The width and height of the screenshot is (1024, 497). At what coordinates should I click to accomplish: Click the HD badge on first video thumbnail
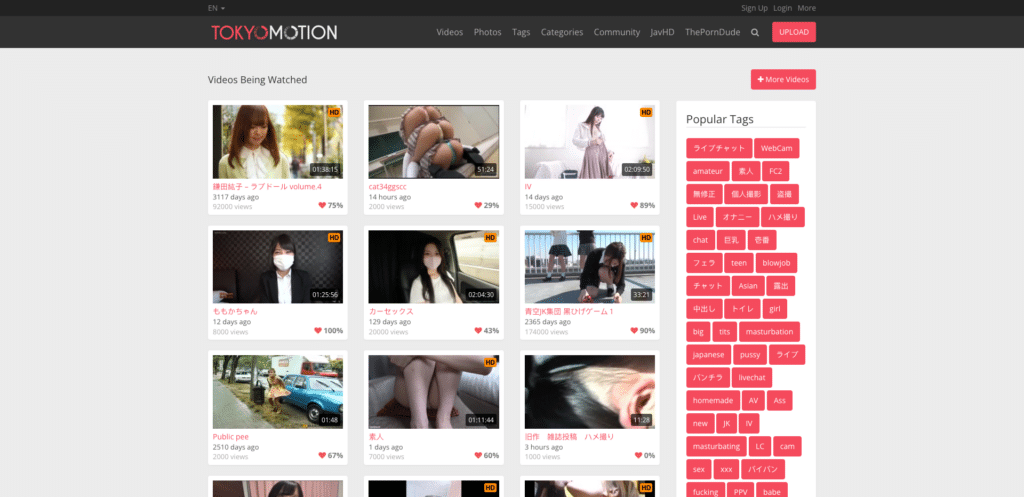334,112
